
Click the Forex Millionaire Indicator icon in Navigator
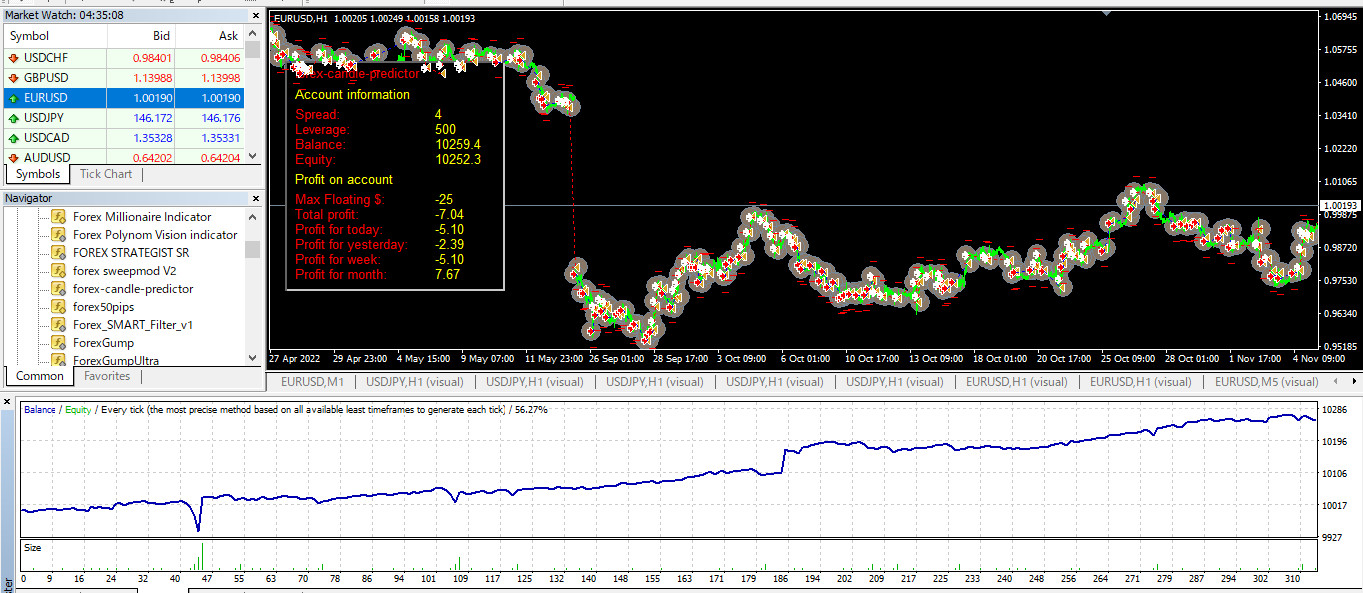click(x=58, y=217)
